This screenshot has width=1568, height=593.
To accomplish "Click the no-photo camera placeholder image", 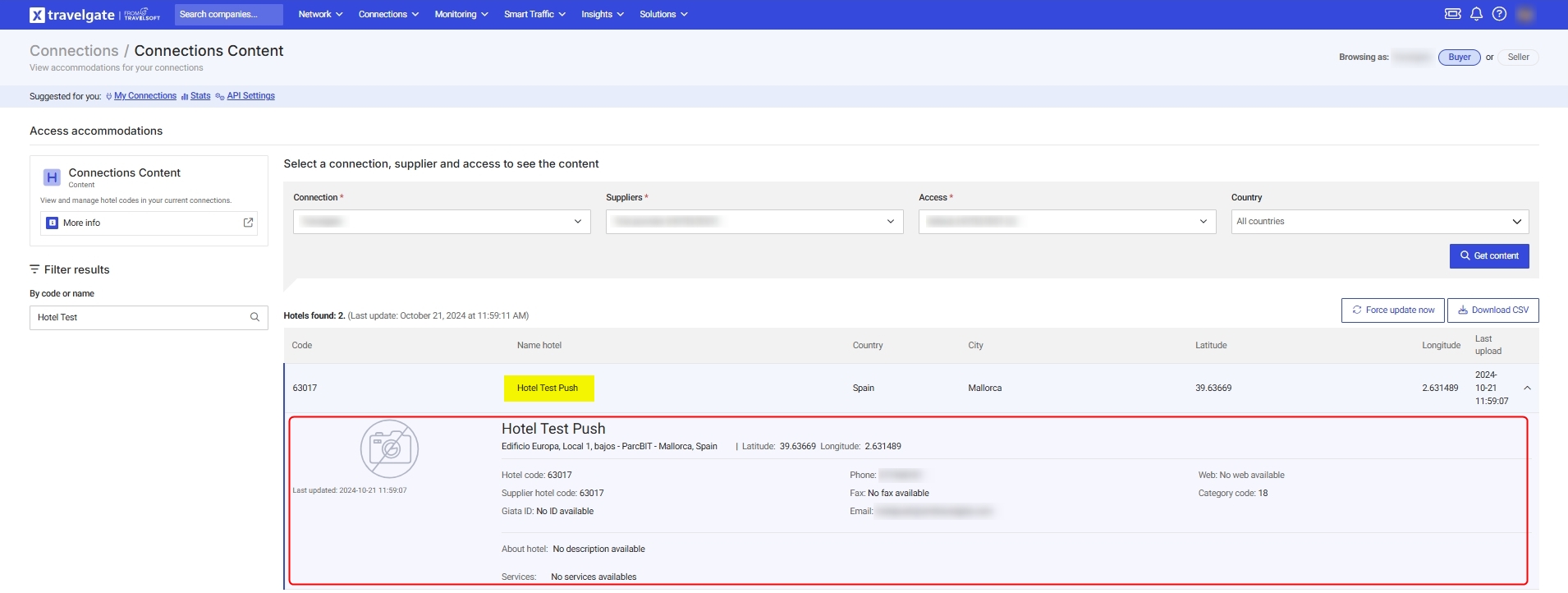I will click(389, 448).
